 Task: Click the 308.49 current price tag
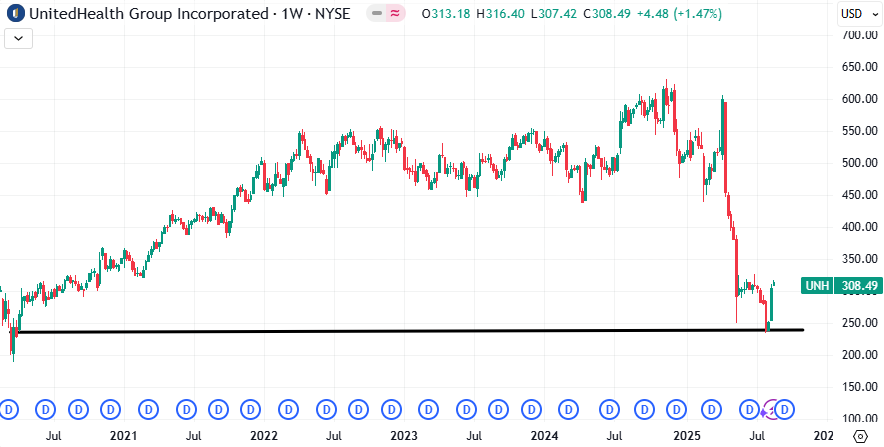(x=858, y=286)
